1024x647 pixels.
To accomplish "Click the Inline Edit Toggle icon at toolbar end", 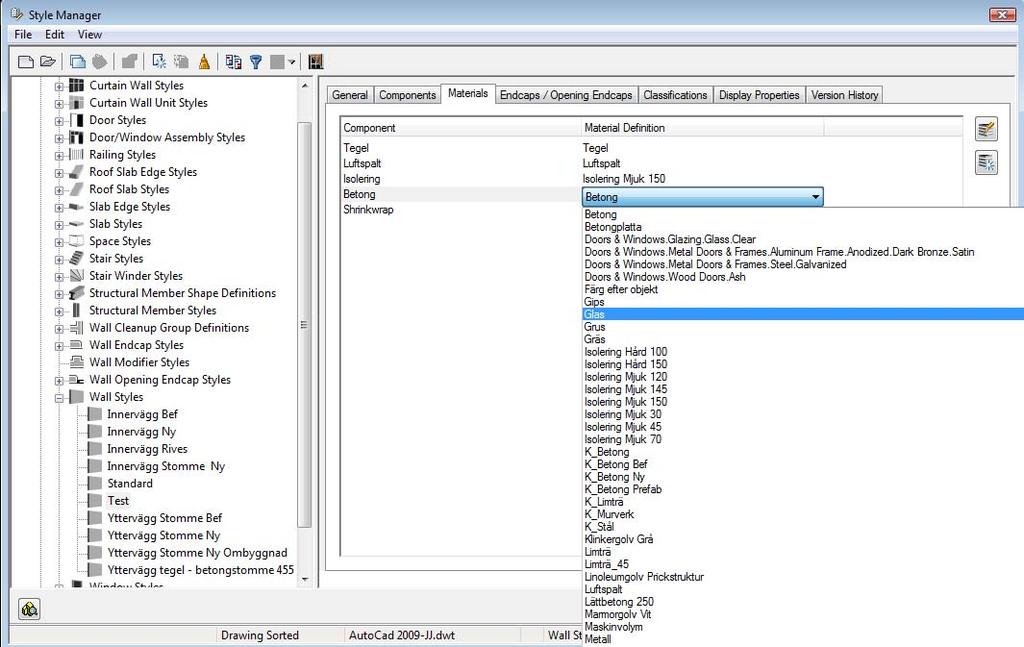I will (315, 62).
